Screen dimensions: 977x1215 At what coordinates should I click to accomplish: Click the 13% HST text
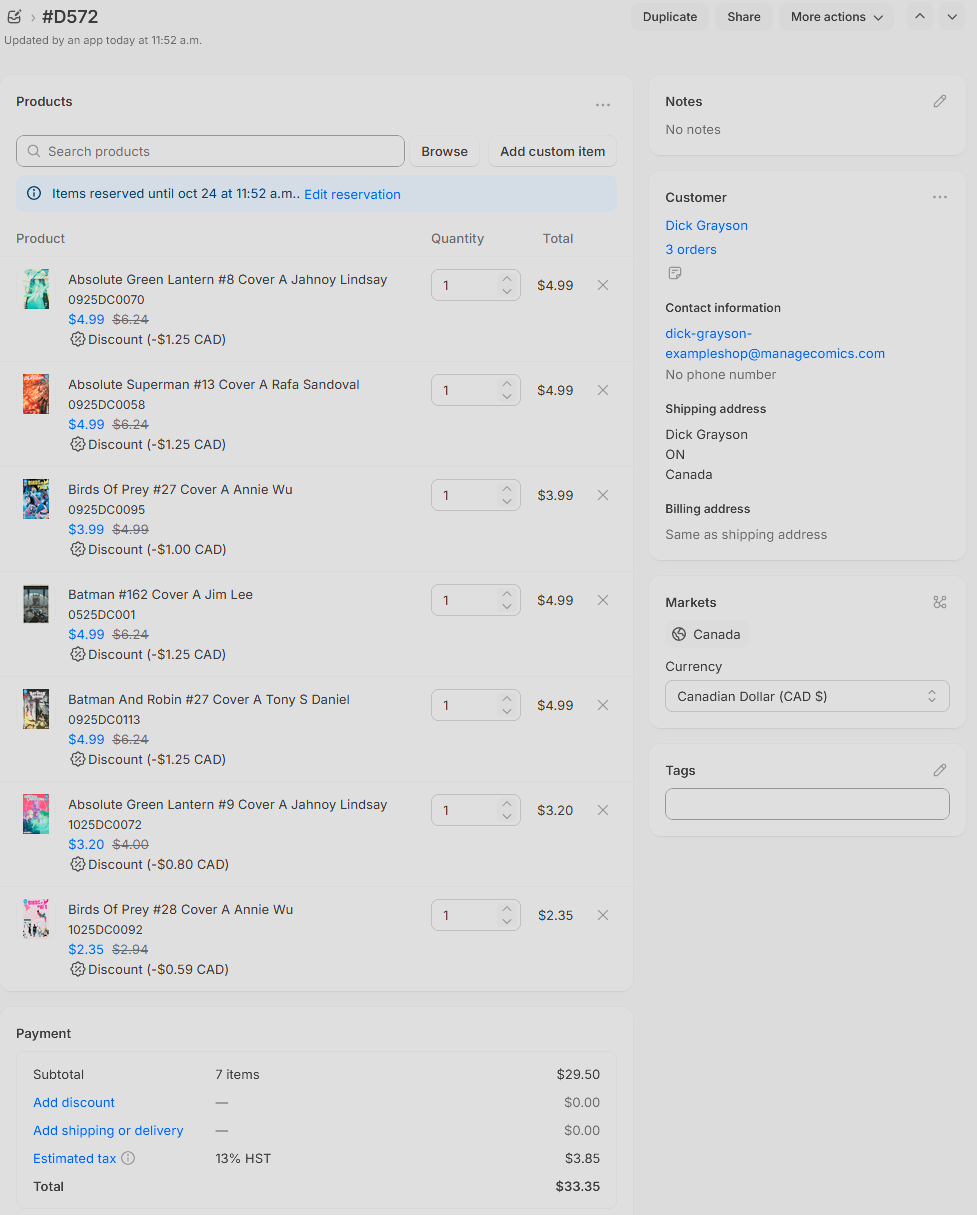point(243,1158)
